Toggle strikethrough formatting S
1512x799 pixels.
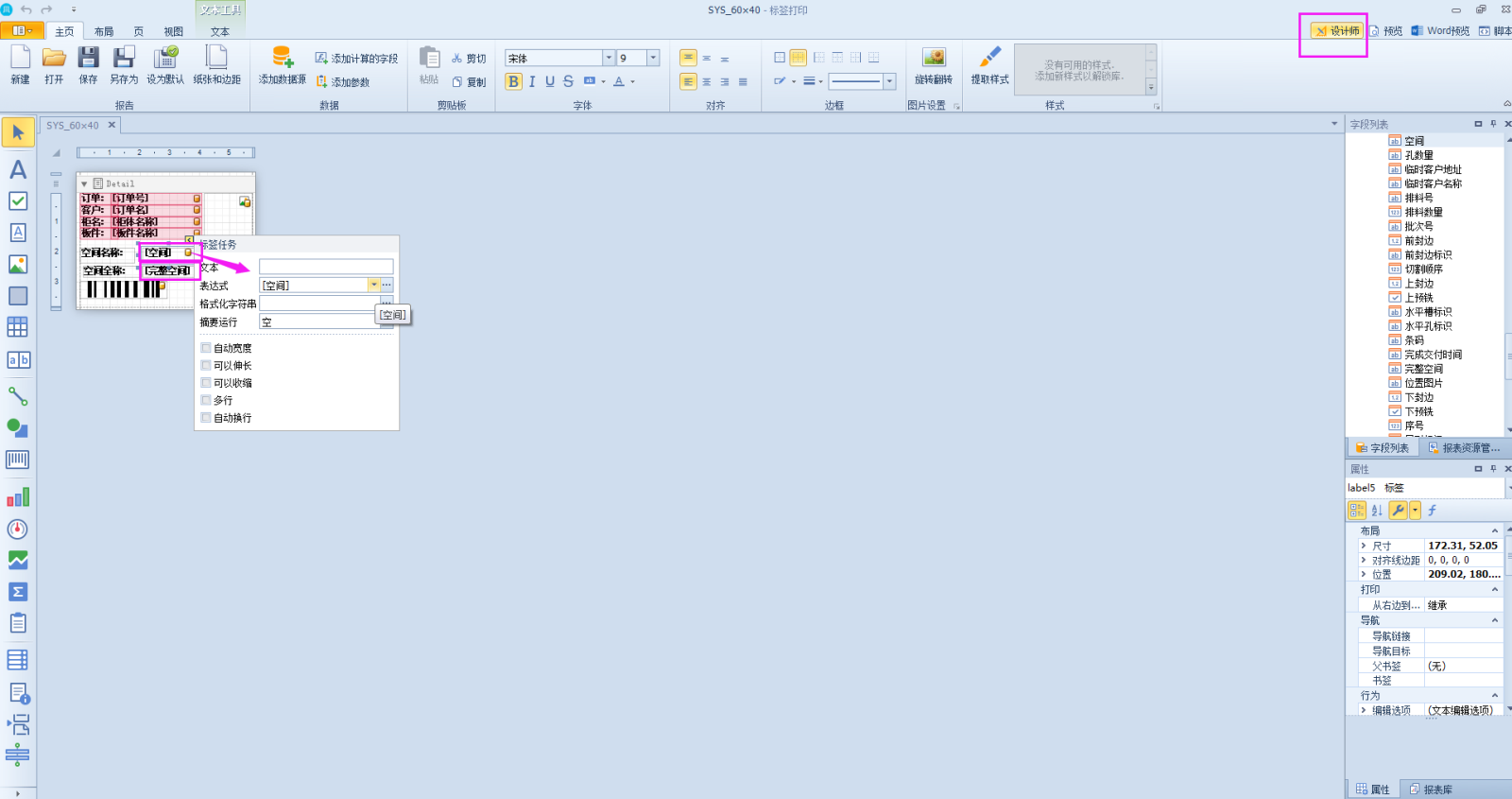(x=568, y=81)
